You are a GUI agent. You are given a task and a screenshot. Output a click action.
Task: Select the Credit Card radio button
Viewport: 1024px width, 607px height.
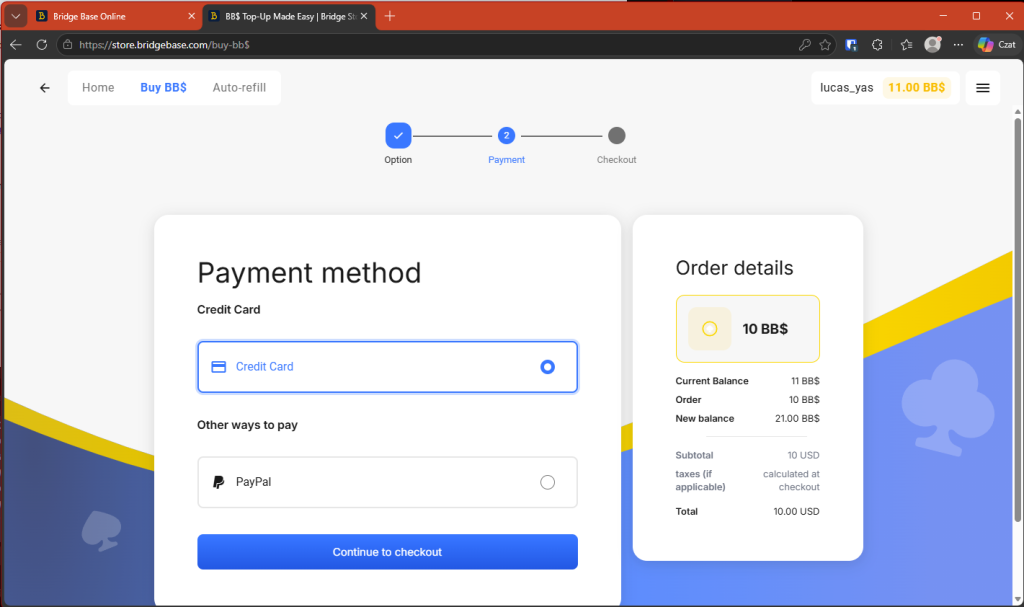pos(547,367)
